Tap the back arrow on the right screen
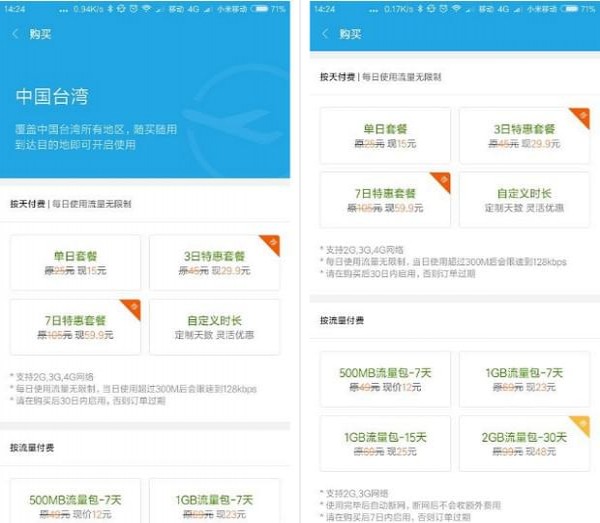The image size is (600, 523). pyautogui.click(x=324, y=34)
